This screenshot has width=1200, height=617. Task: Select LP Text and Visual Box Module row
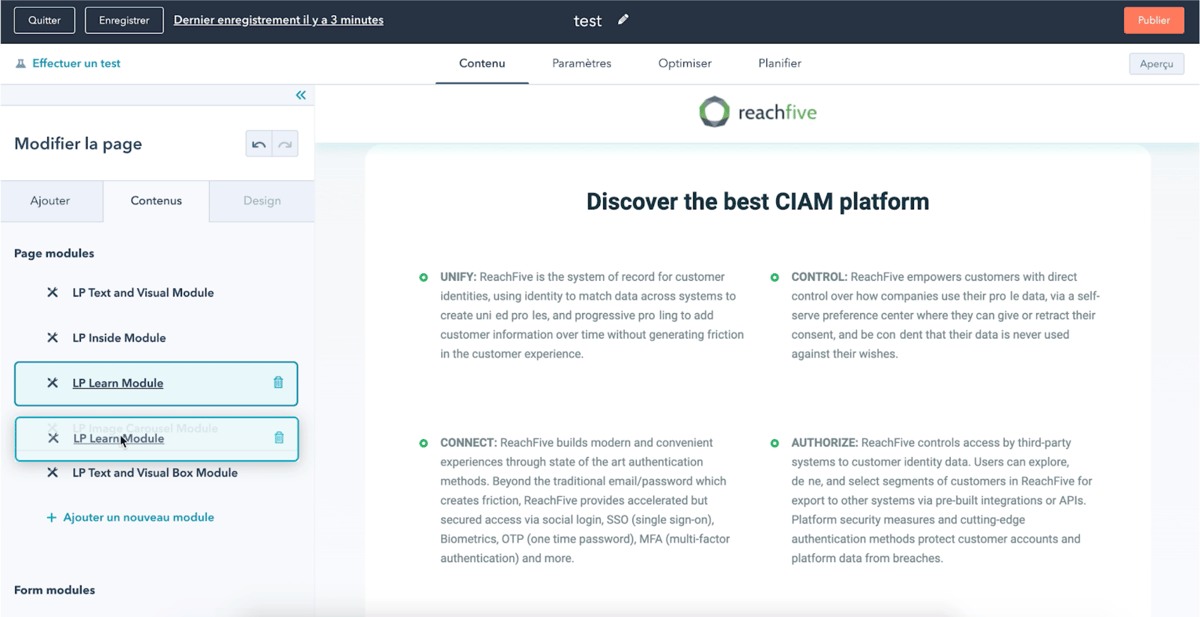tap(155, 473)
